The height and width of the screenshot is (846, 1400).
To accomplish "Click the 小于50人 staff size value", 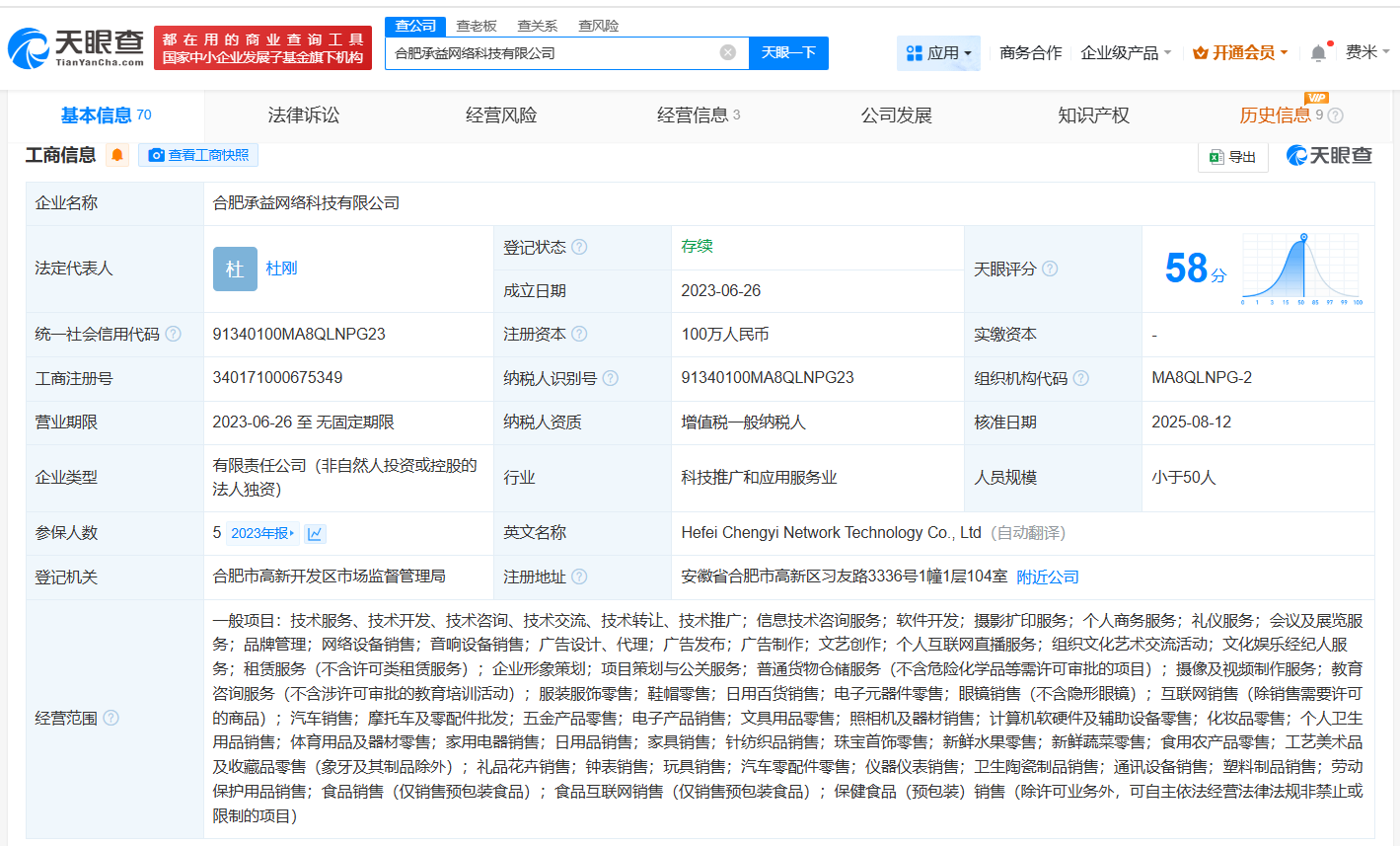I will click(x=1184, y=477).
